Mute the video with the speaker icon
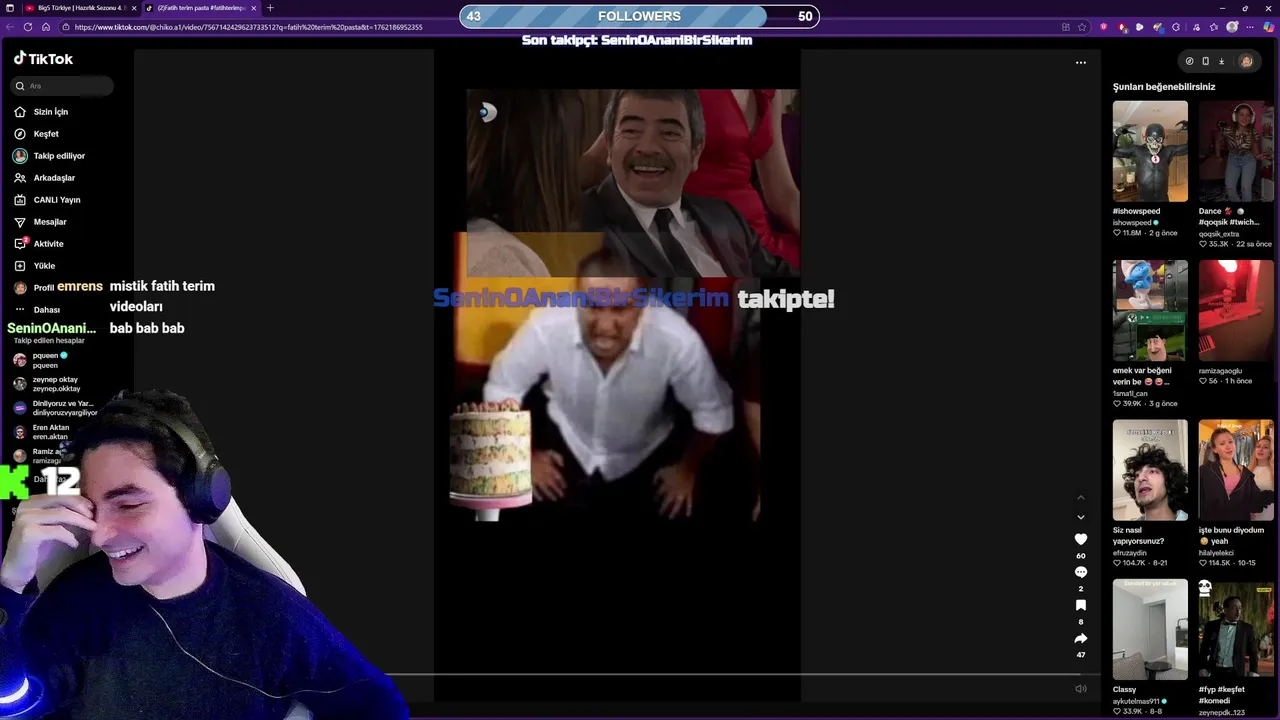This screenshot has height=720, width=1280. coord(1080,689)
